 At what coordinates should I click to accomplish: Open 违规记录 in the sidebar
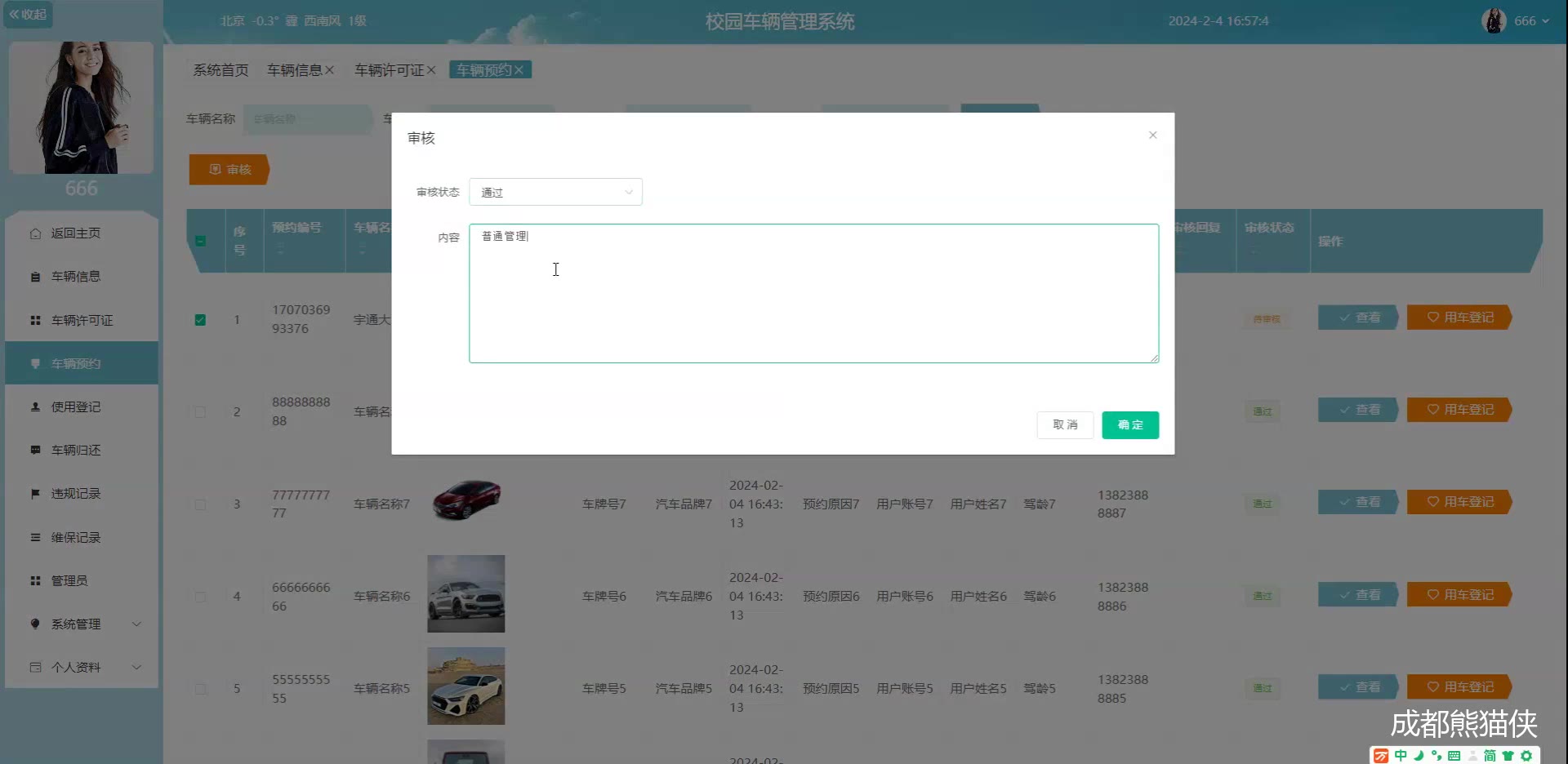click(x=82, y=494)
